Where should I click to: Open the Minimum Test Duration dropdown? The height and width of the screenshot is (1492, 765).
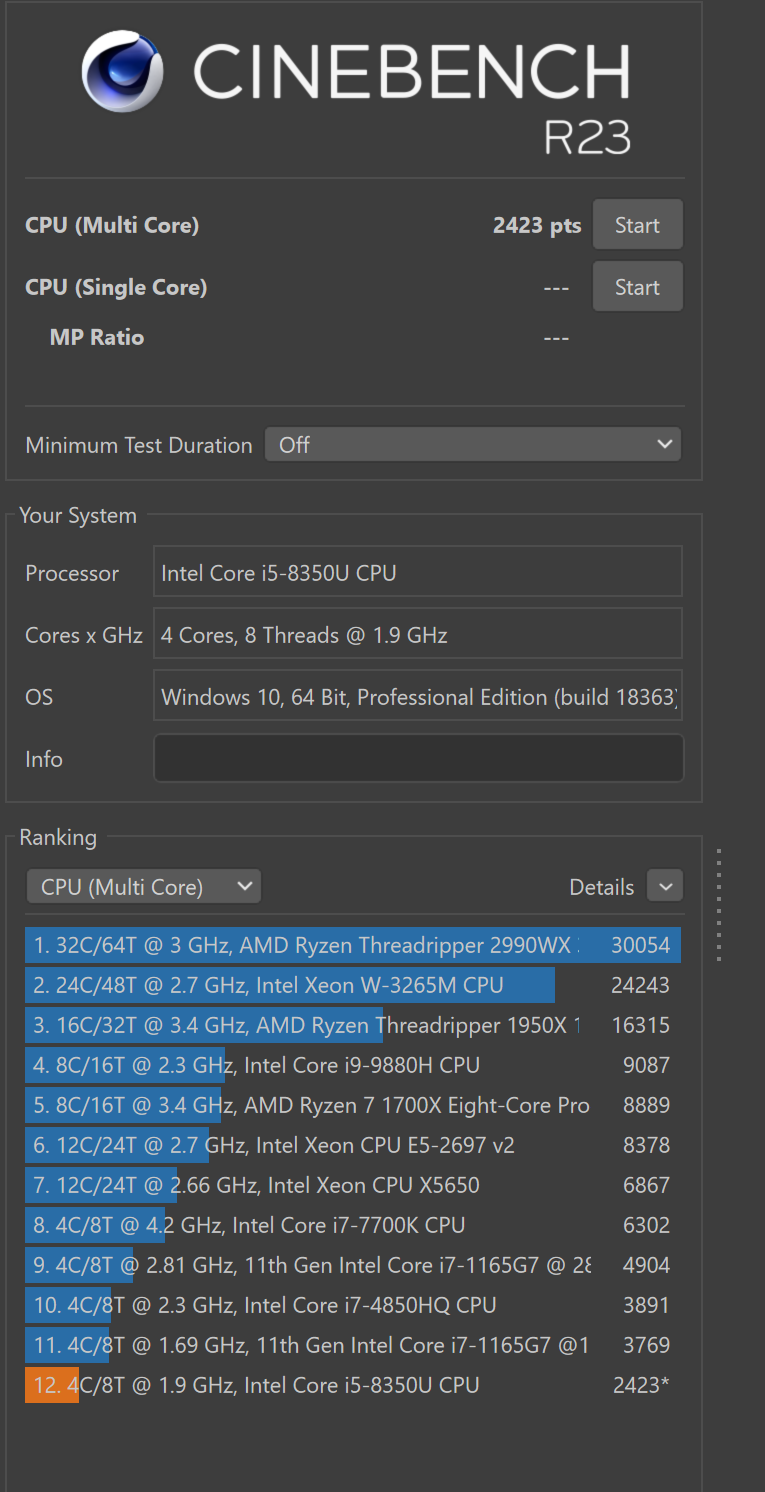tap(472, 445)
